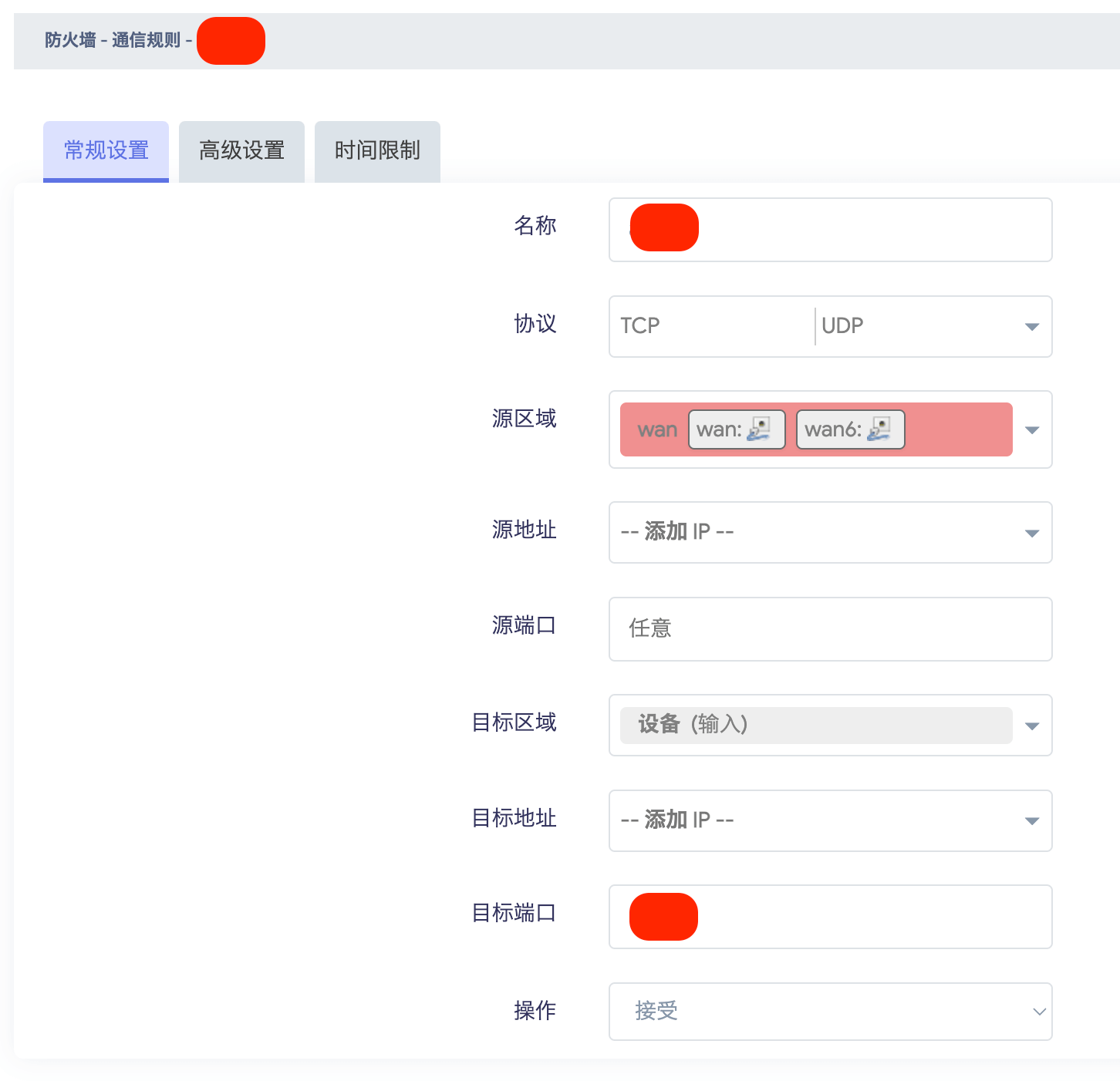Click the wan6 interface network icon
Image resolution: width=1120 pixels, height=1081 pixels.
pos(879,429)
